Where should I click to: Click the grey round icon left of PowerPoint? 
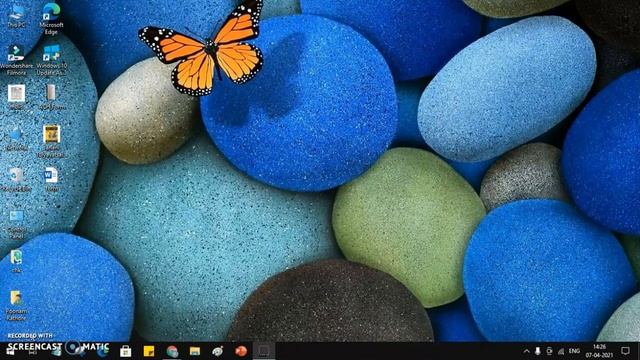[x=218, y=351]
